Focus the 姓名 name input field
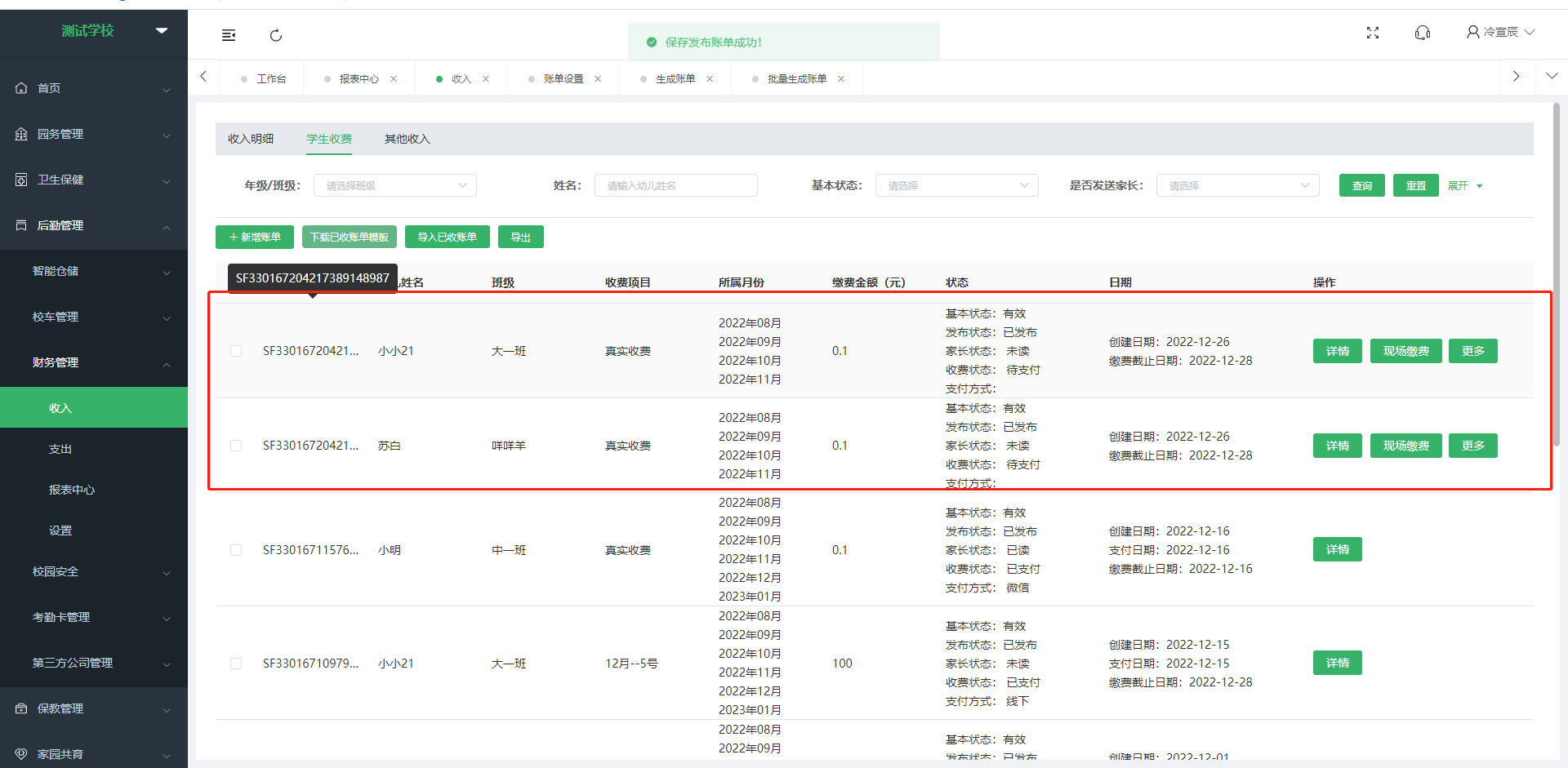 pos(676,185)
